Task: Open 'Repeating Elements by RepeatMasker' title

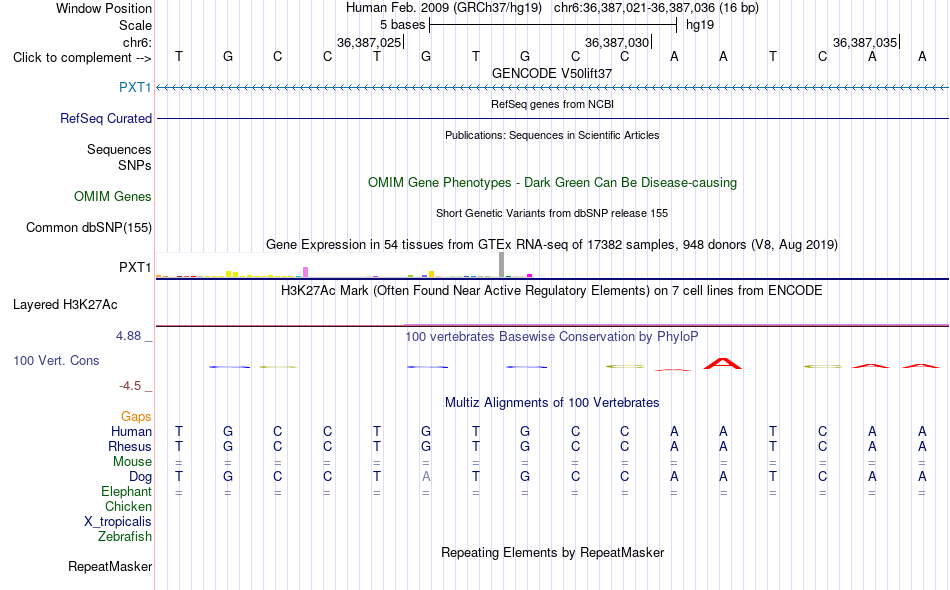Action: click(x=552, y=552)
